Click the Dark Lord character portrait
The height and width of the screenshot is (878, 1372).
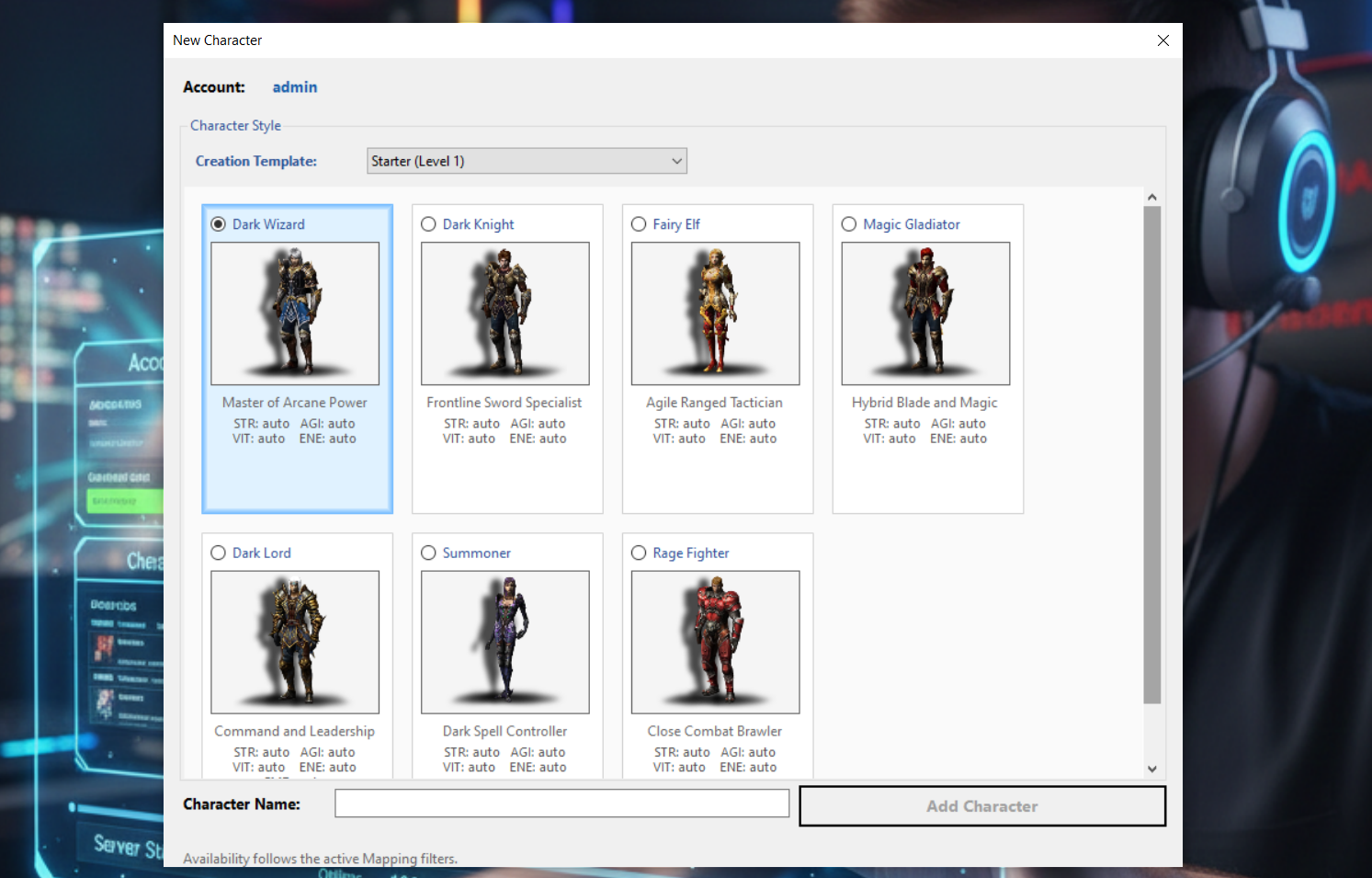(x=295, y=642)
